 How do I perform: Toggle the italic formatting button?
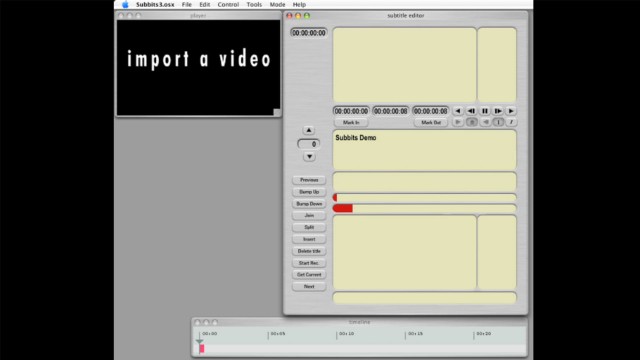pos(511,122)
